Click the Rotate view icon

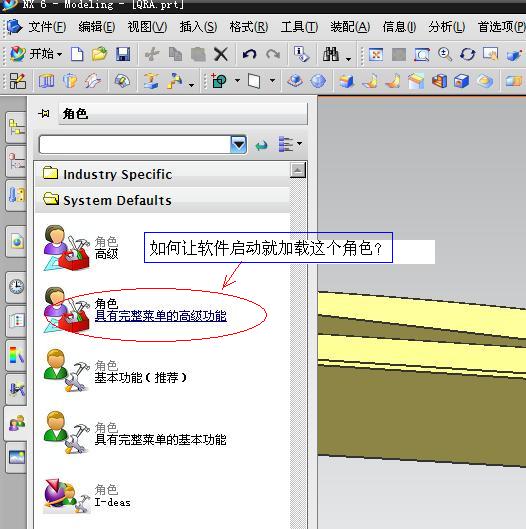point(468,54)
